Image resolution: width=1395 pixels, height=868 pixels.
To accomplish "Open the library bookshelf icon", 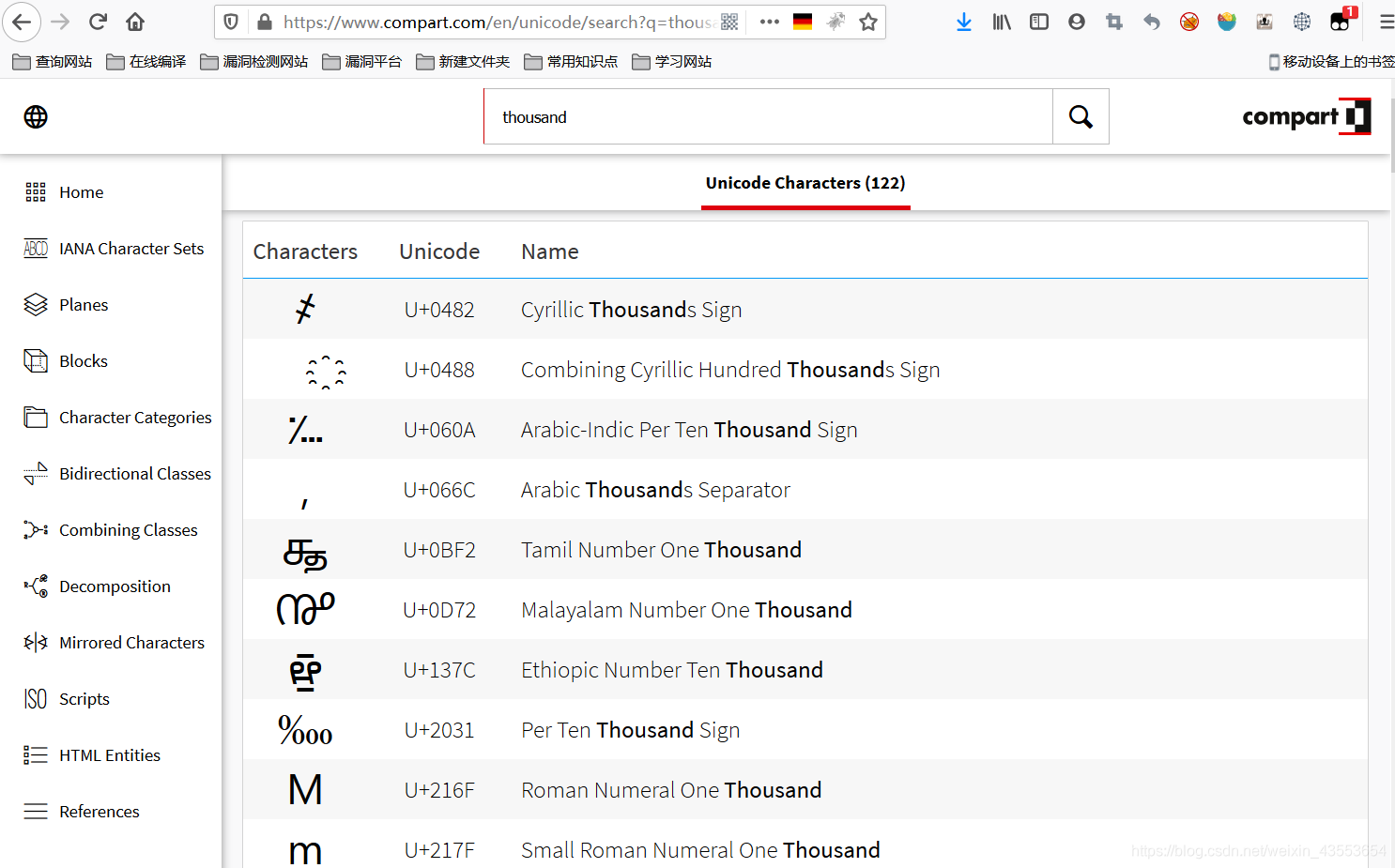I will coord(1002,22).
